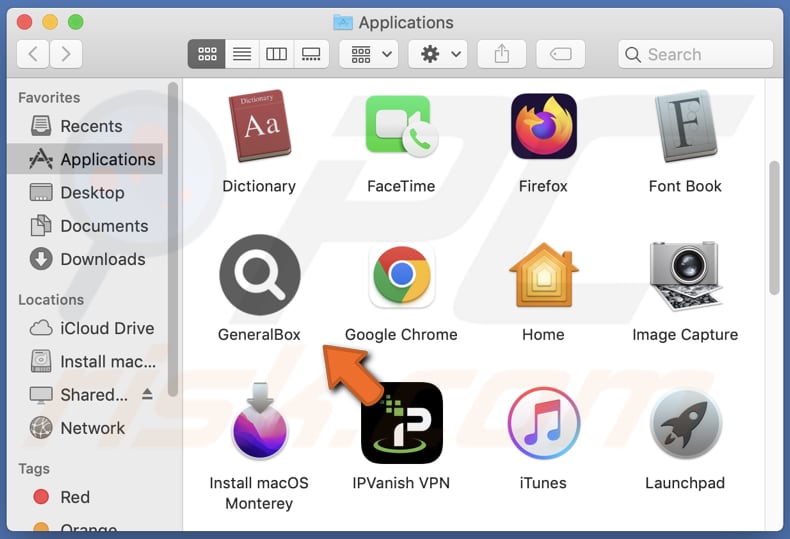Viewport: 790px width, 539px height.
Task: Open Desktop in the sidebar
Action: [x=85, y=192]
